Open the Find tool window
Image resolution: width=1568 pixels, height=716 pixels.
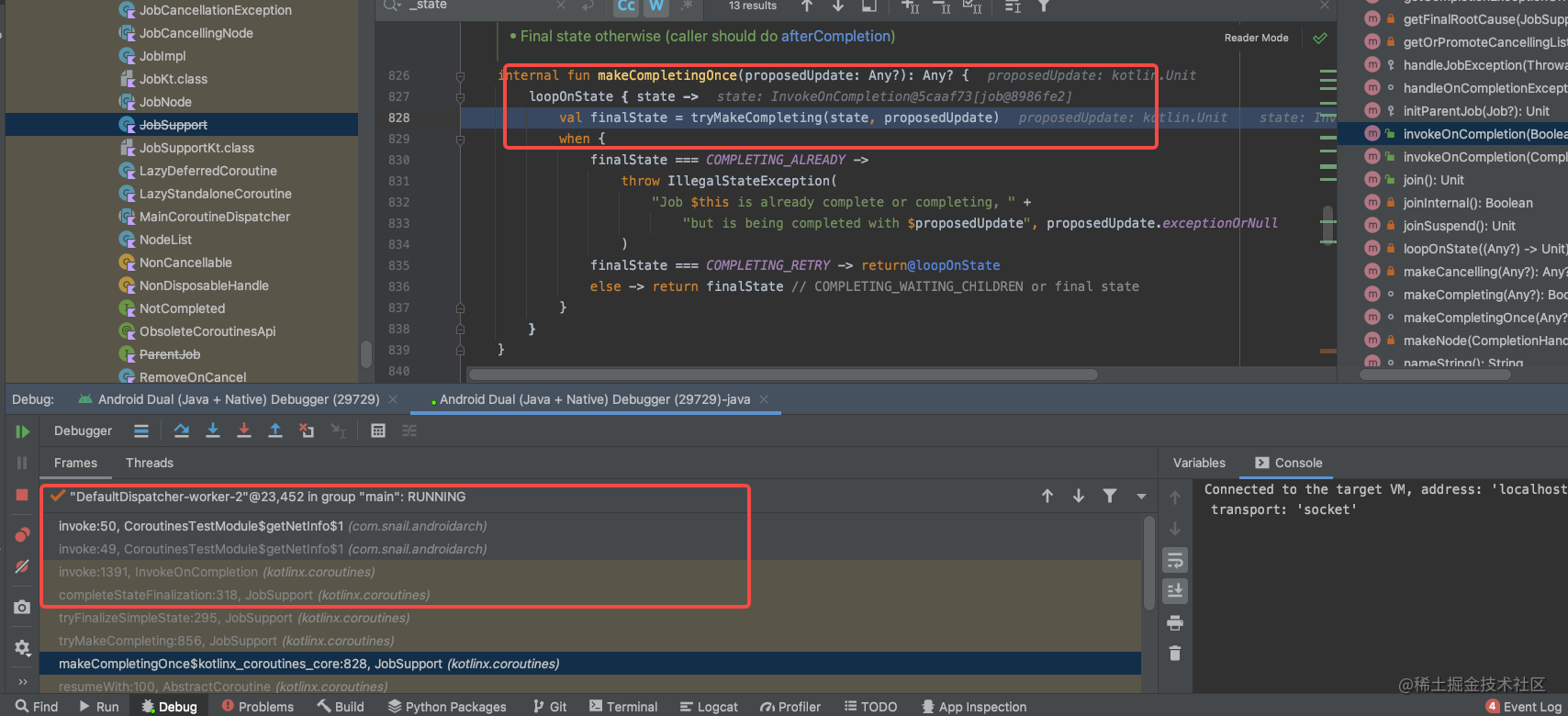tap(37, 706)
